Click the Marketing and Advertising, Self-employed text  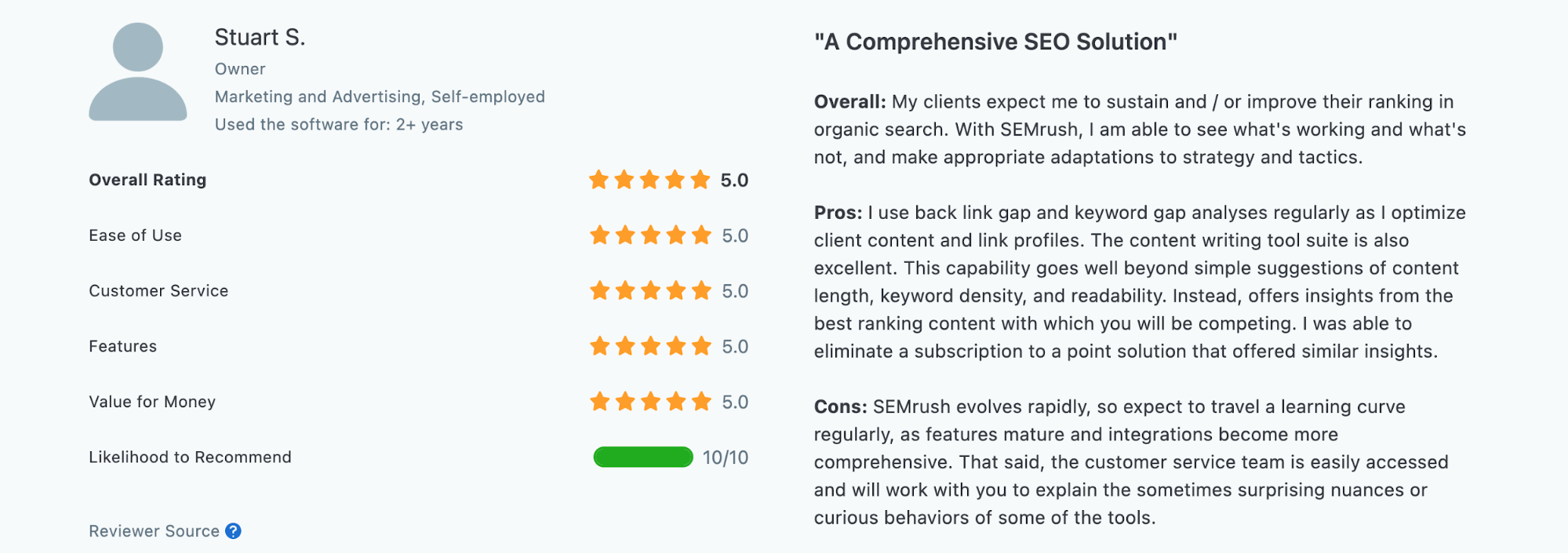click(380, 97)
